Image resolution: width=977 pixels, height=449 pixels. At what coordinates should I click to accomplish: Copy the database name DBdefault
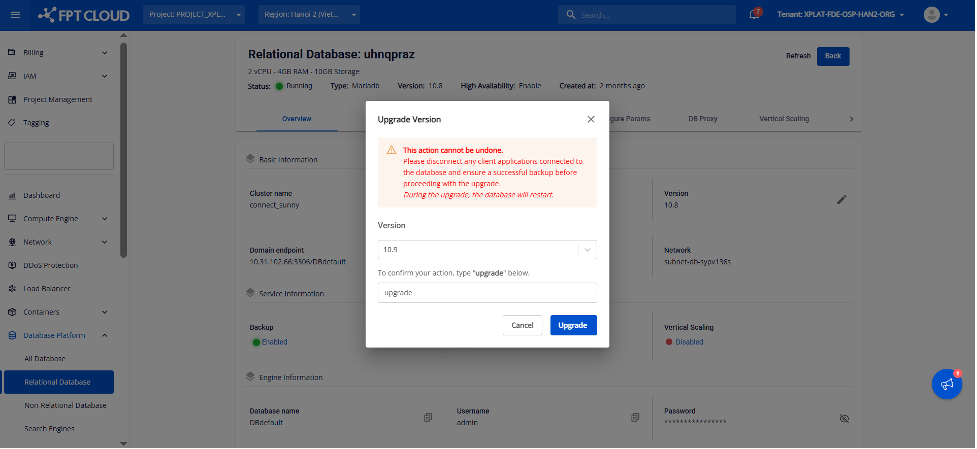click(x=427, y=417)
